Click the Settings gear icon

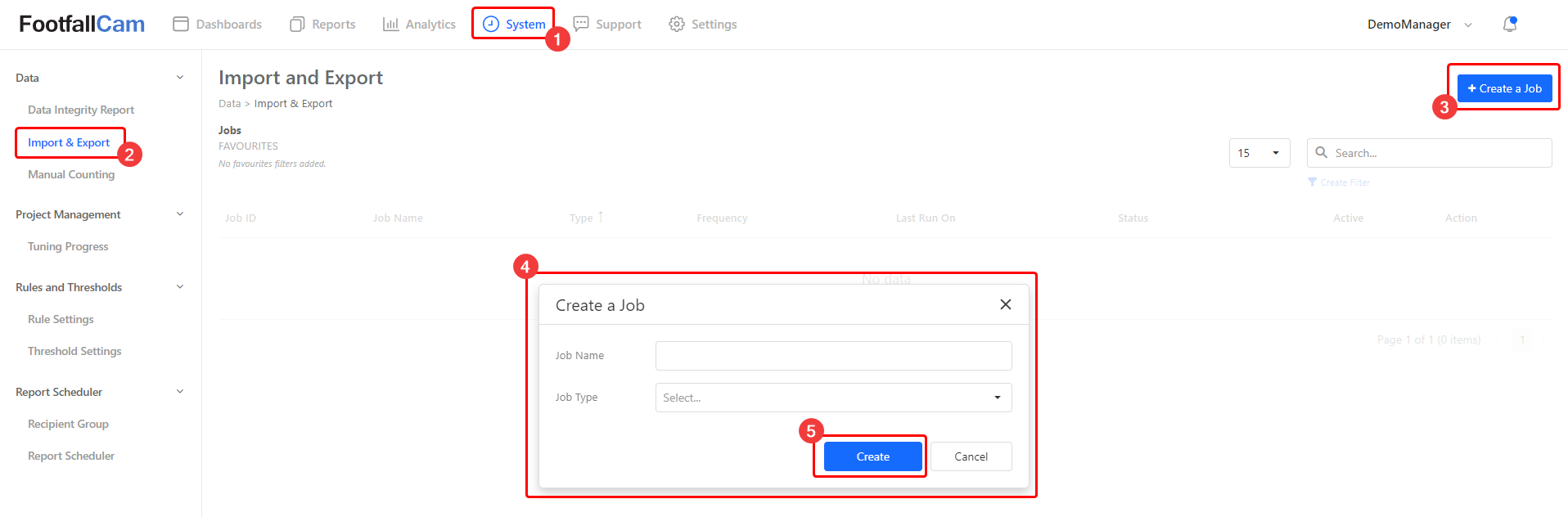pyautogui.click(x=677, y=25)
